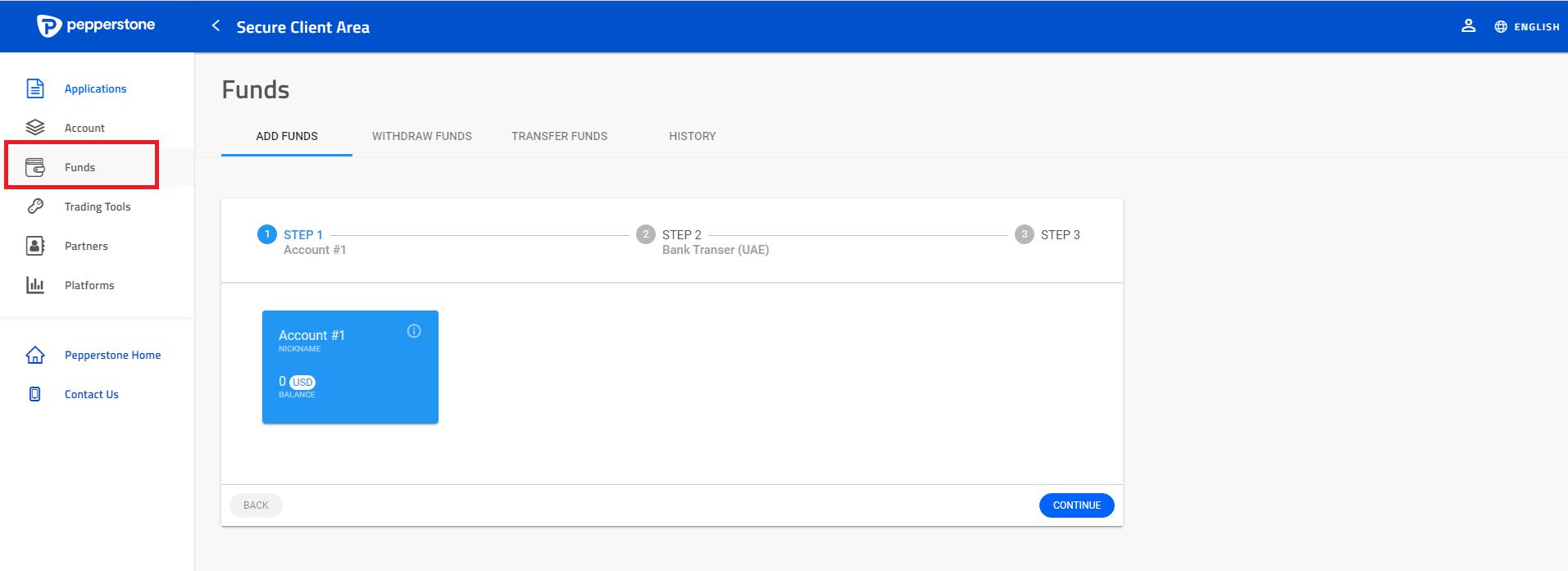Show Account #1 info icon details
The image size is (1568, 571).
point(414,331)
